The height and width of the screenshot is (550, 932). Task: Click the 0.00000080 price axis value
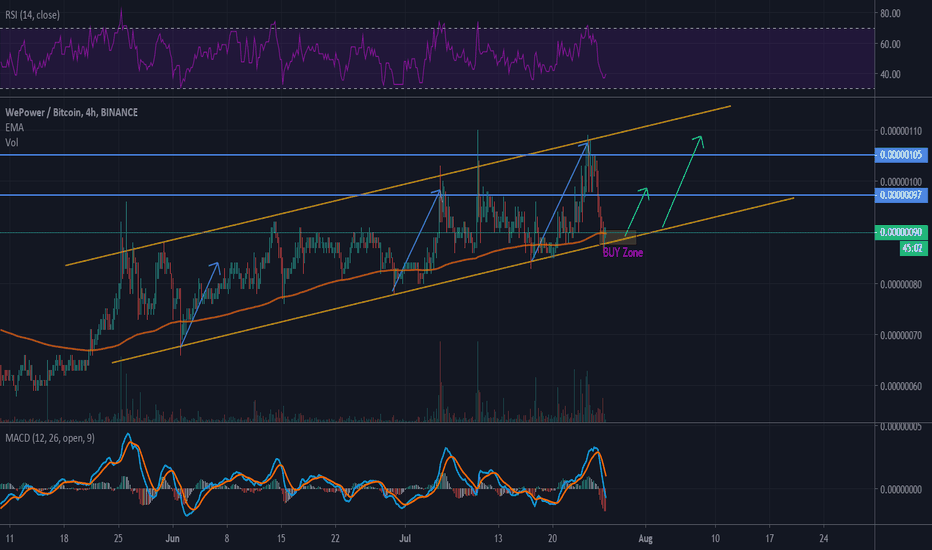901,284
